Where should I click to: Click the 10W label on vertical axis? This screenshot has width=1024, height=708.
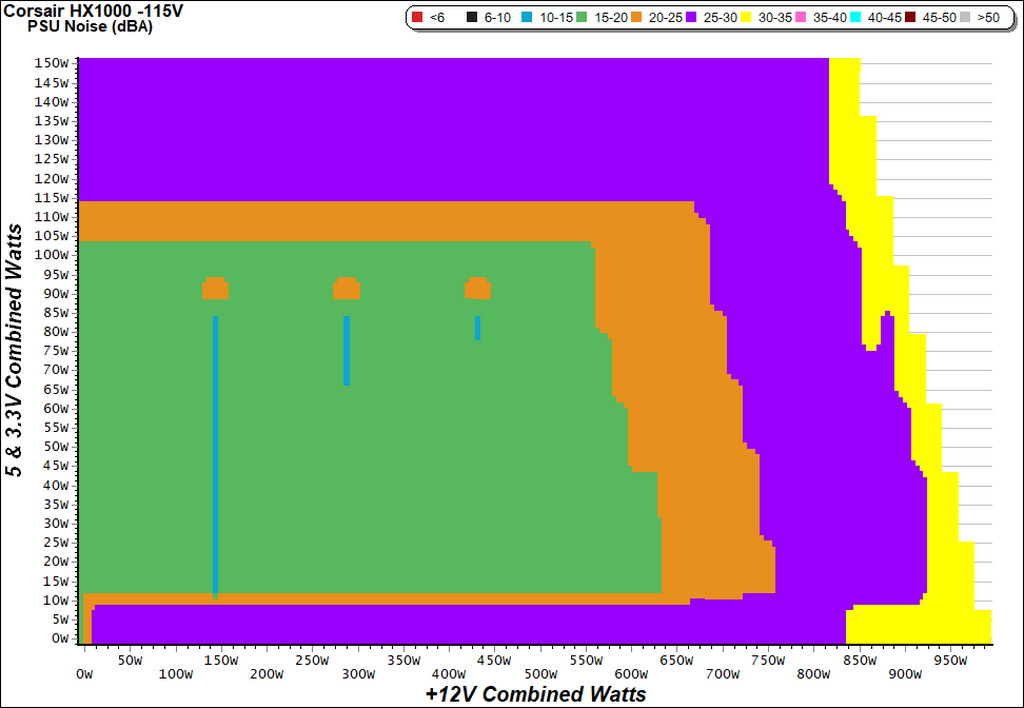[55, 600]
